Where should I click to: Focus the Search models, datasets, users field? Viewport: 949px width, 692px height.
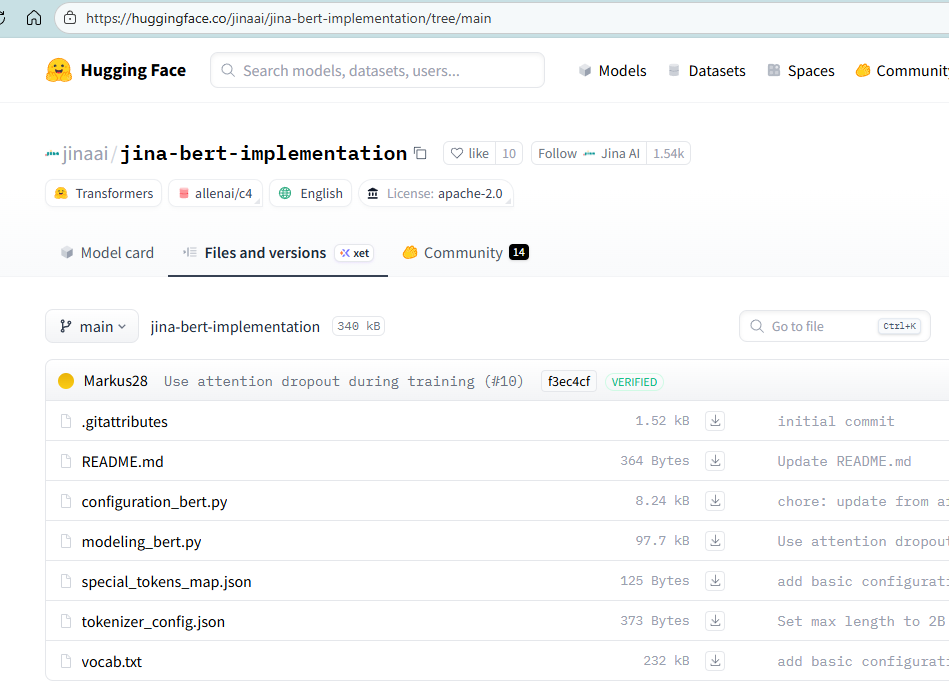coord(377,70)
